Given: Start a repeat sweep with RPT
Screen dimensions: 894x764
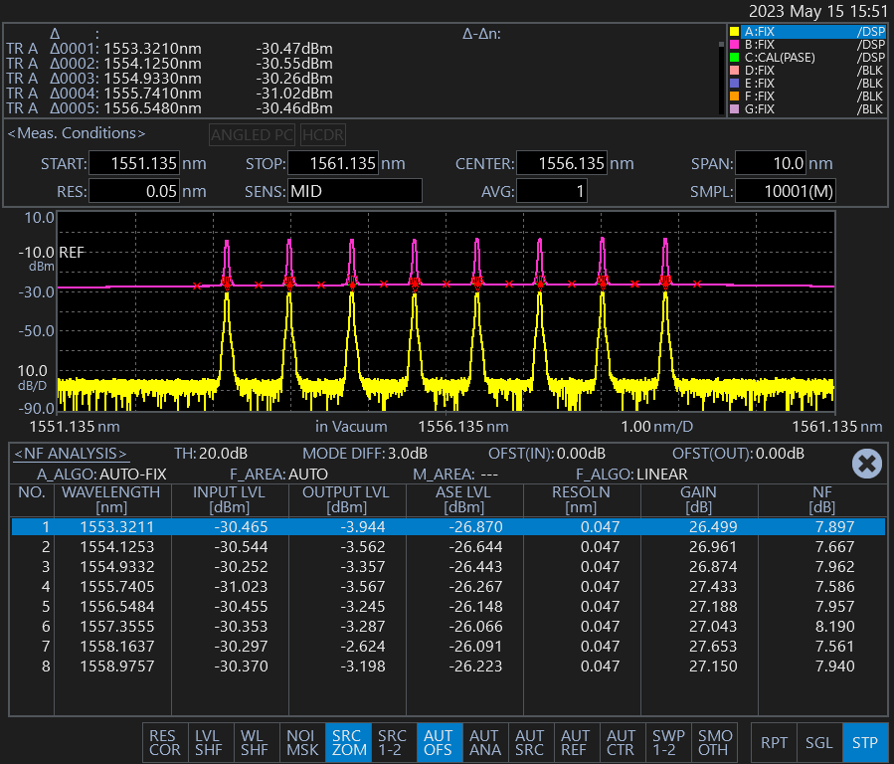Looking at the screenshot, I should point(773,743).
